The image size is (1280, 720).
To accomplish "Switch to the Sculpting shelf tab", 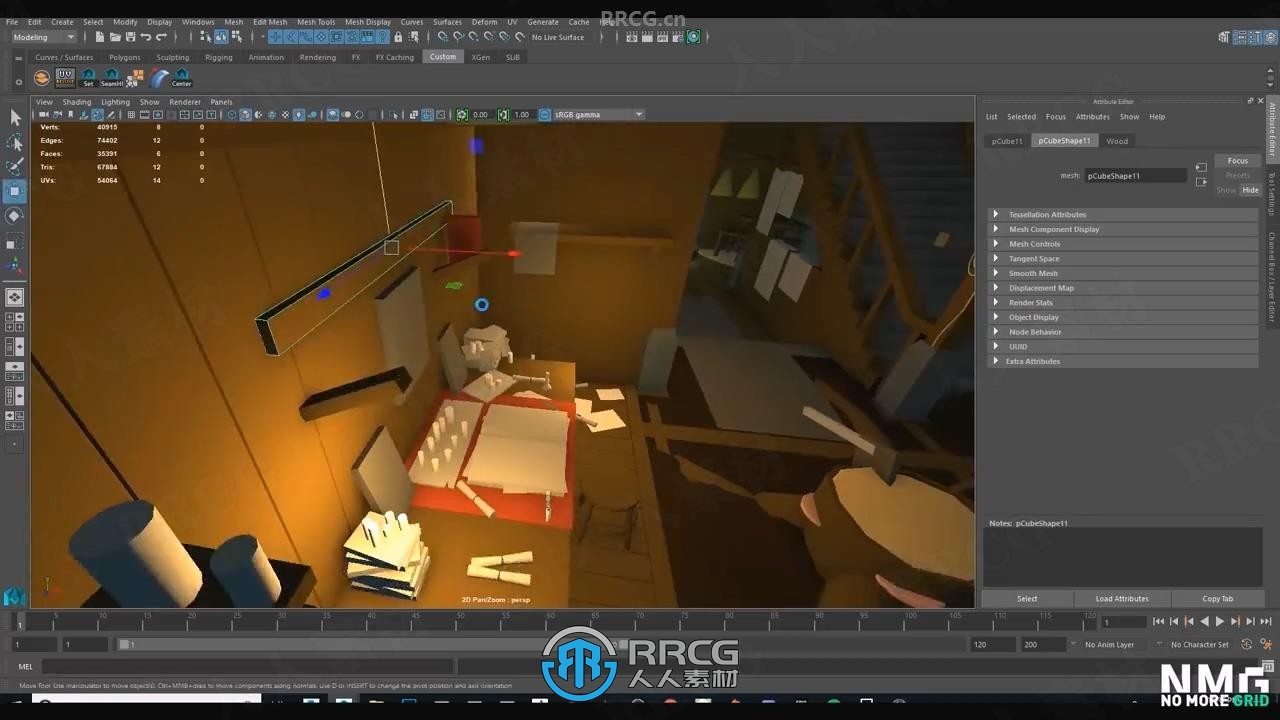I will [172, 57].
